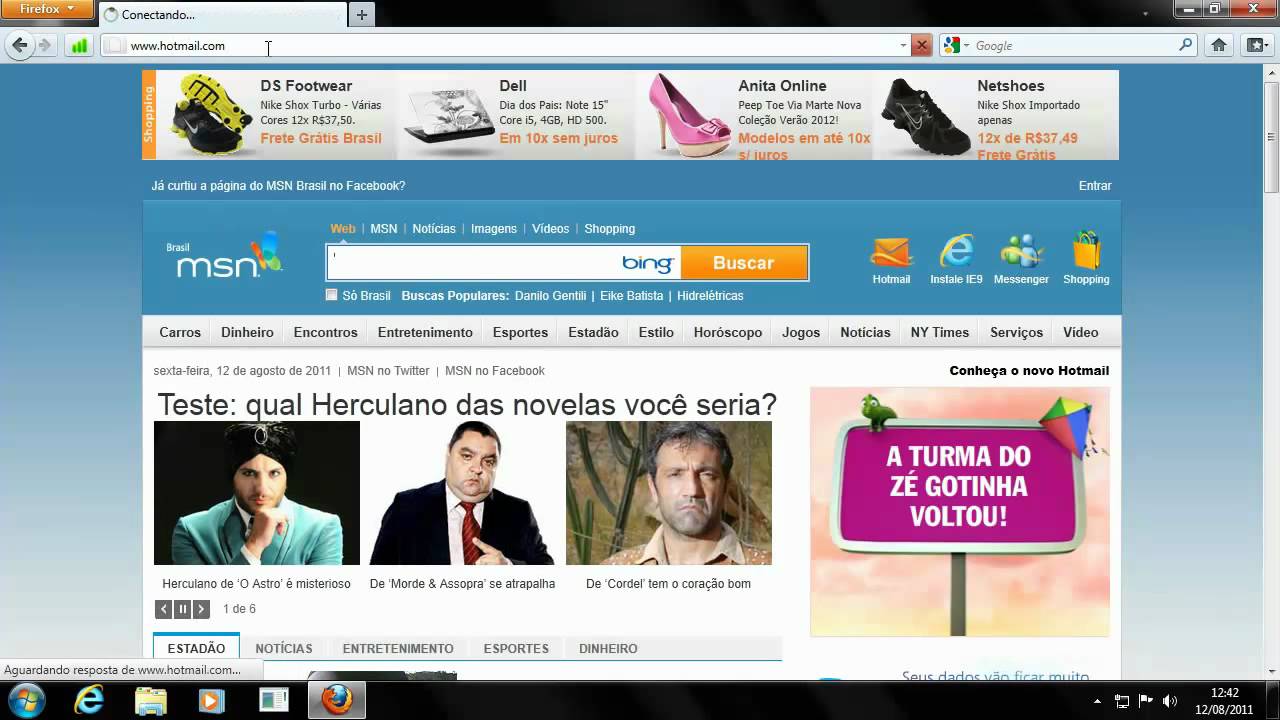
Task: Open popular search Eike Batista
Action: [x=632, y=296]
